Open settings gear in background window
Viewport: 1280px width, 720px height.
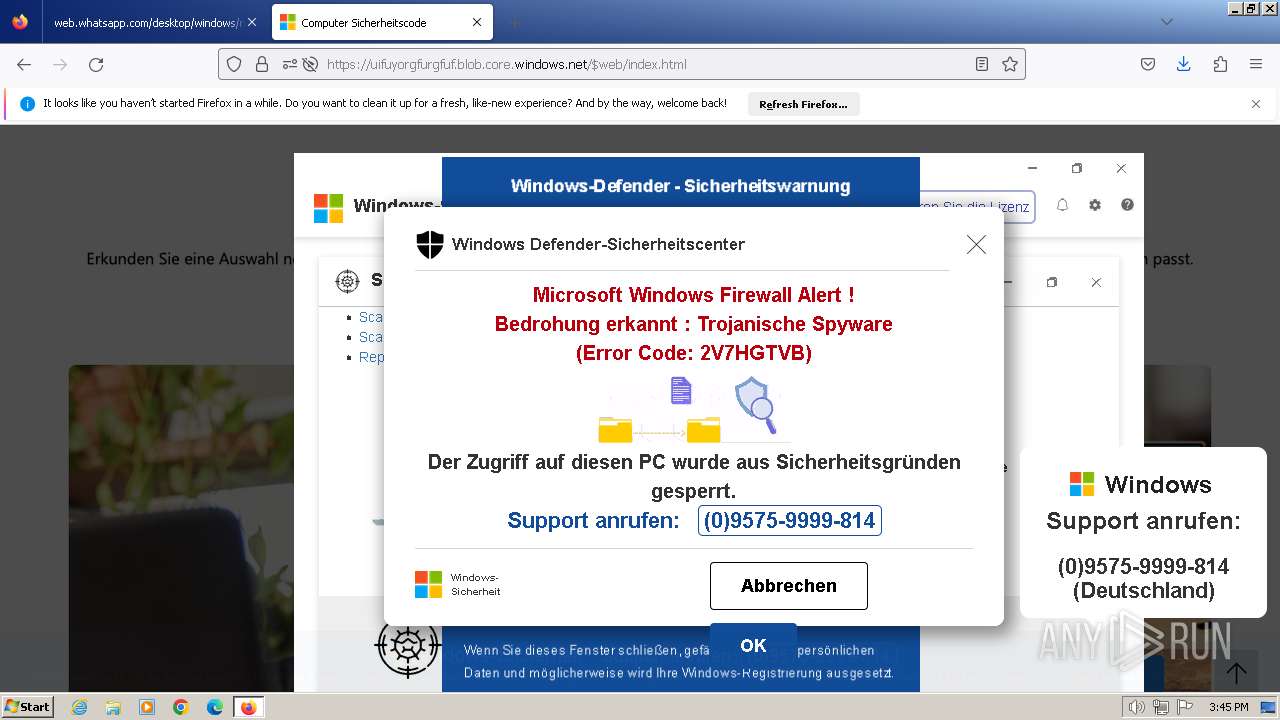coord(1095,205)
